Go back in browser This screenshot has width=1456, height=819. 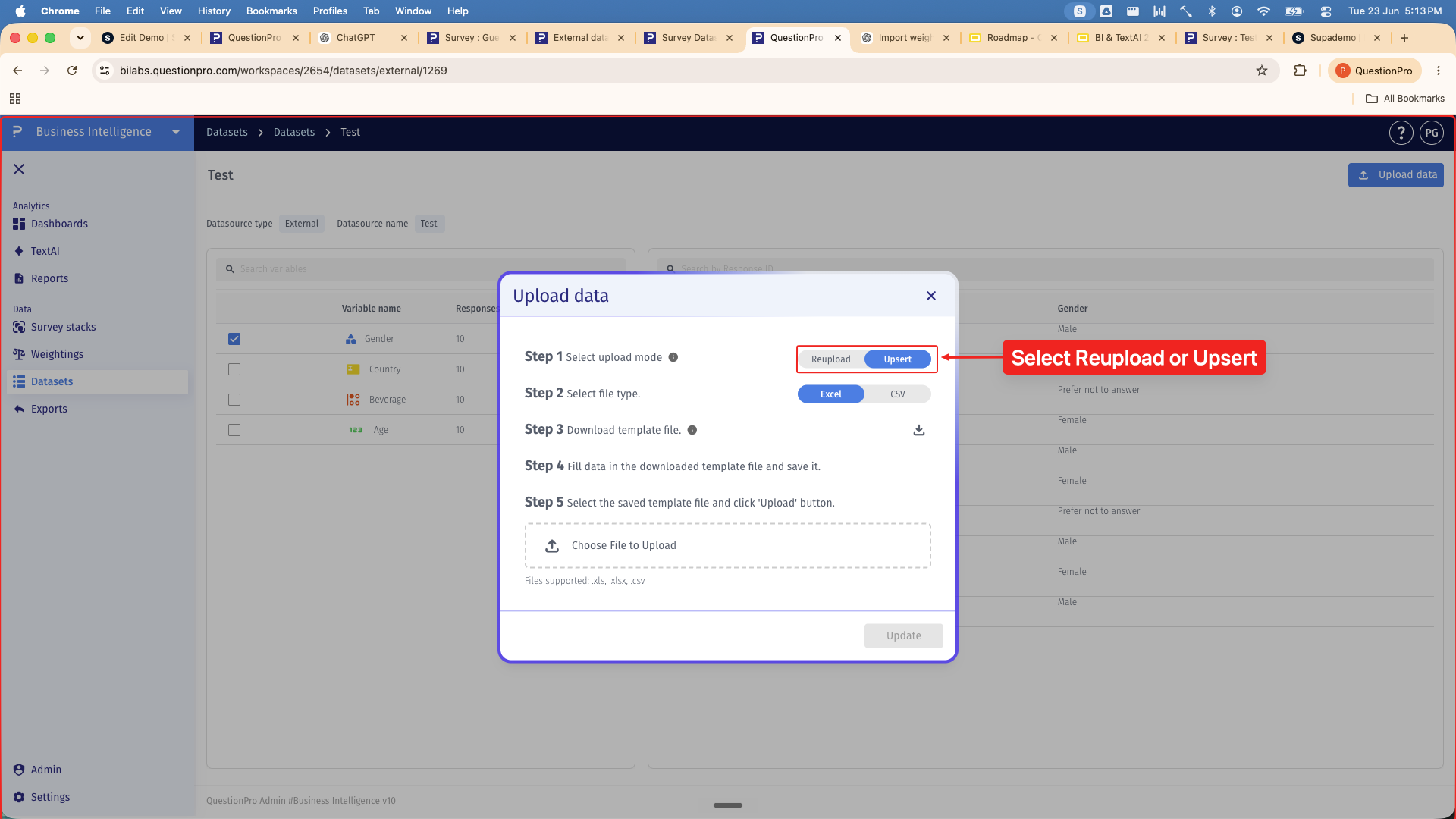tap(17, 71)
